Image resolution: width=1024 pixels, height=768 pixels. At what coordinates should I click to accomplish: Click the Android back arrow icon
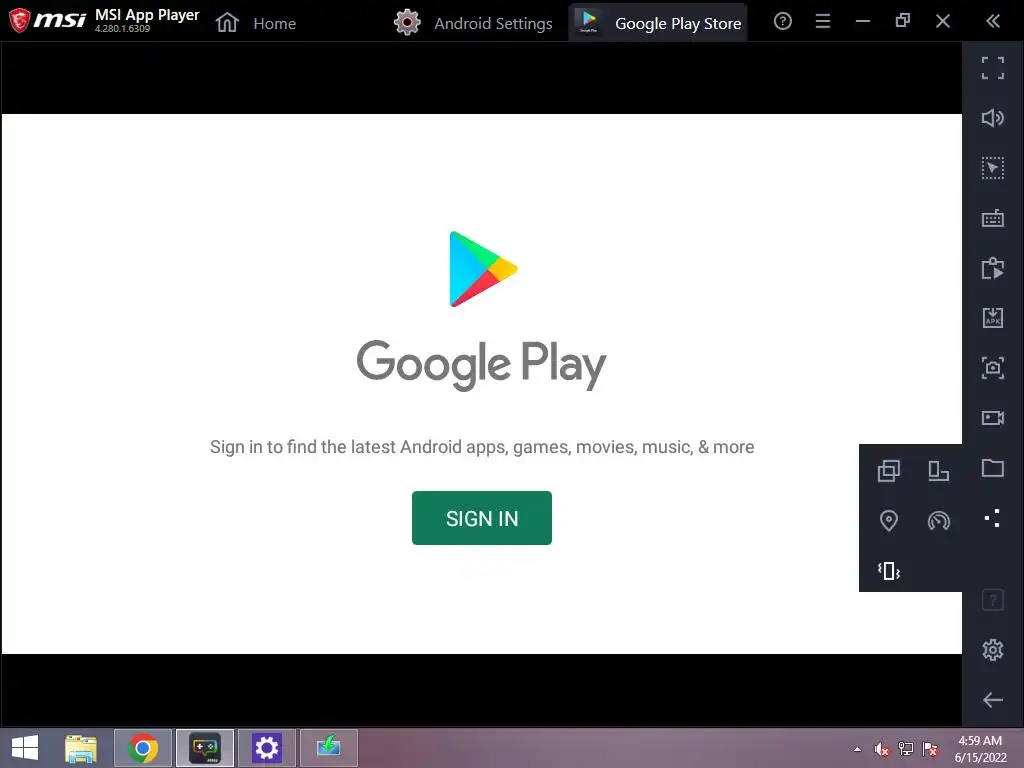(x=993, y=699)
